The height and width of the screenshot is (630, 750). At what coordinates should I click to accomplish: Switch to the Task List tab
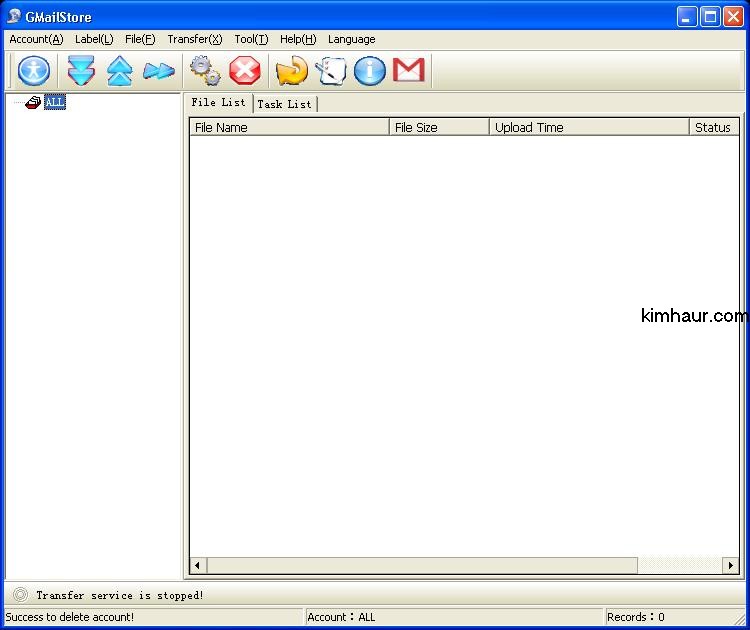click(x=284, y=104)
